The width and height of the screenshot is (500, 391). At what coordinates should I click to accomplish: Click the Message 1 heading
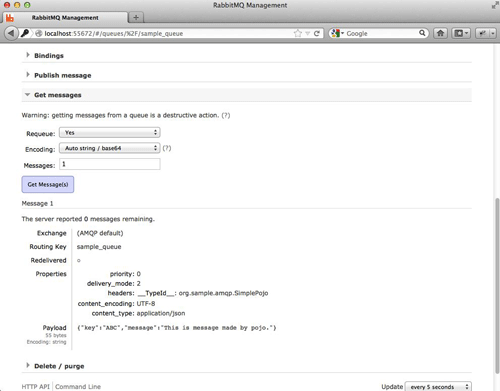click(37, 203)
